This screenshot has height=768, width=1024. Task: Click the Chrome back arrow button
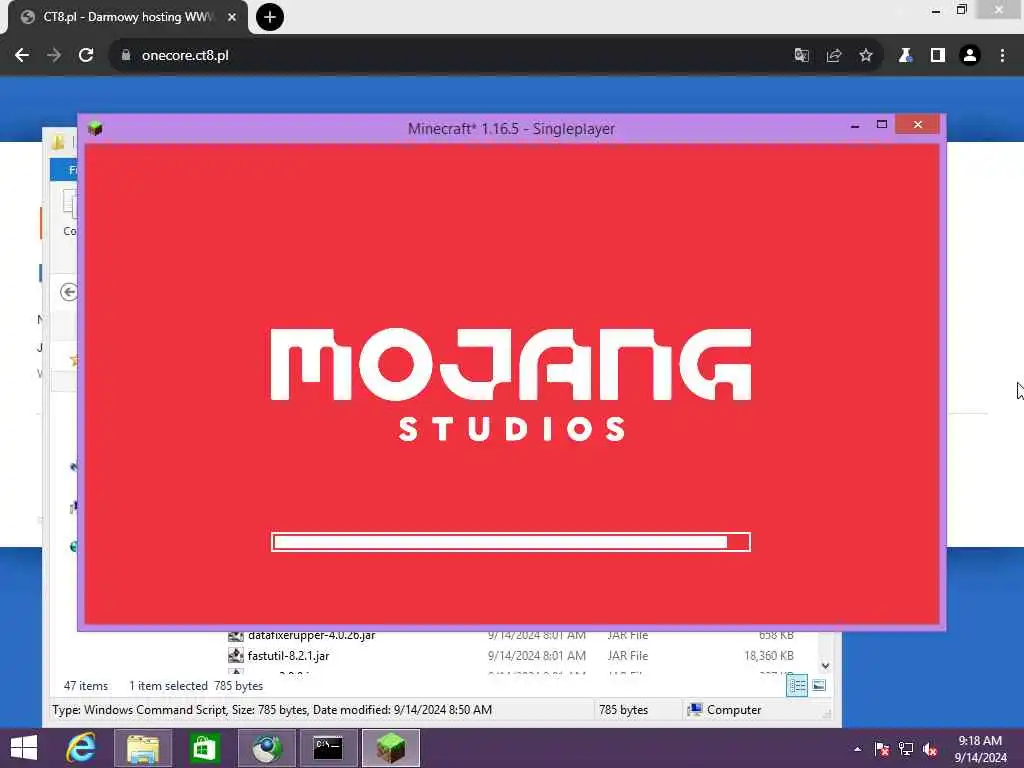[x=22, y=56]
